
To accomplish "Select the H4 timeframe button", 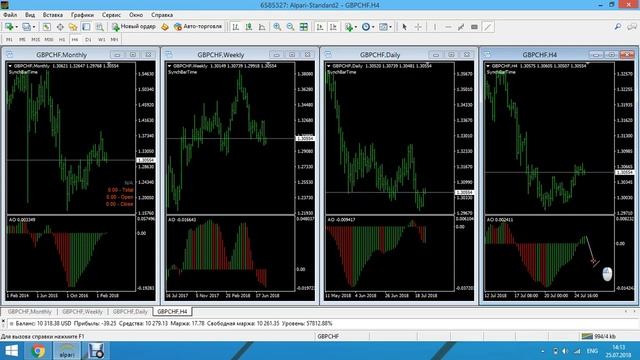I will (x=75, y=40).
